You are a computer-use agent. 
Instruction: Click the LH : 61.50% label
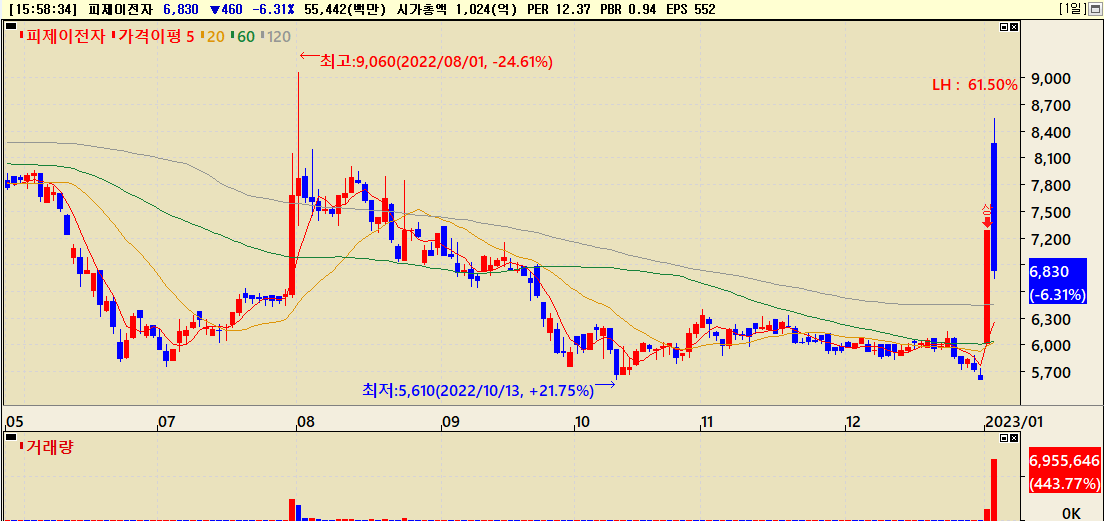[975, 85]
